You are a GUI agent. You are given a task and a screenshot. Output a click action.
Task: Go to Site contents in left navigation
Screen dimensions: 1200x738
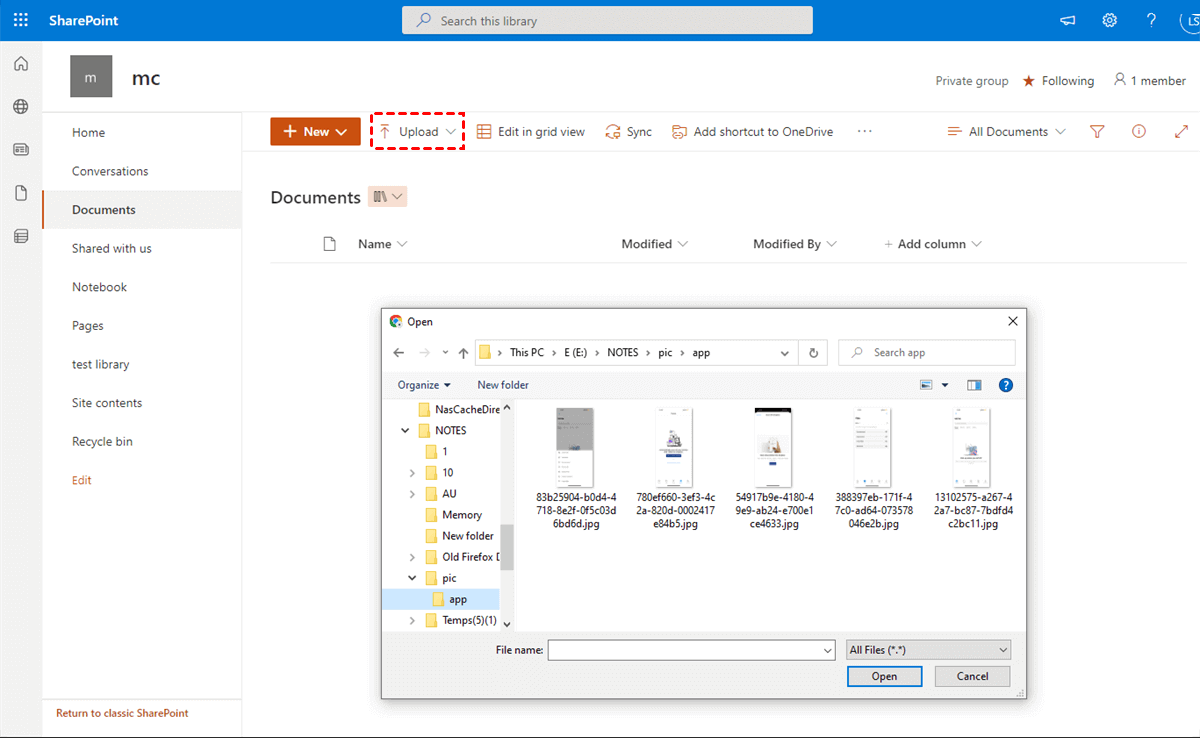107,403
